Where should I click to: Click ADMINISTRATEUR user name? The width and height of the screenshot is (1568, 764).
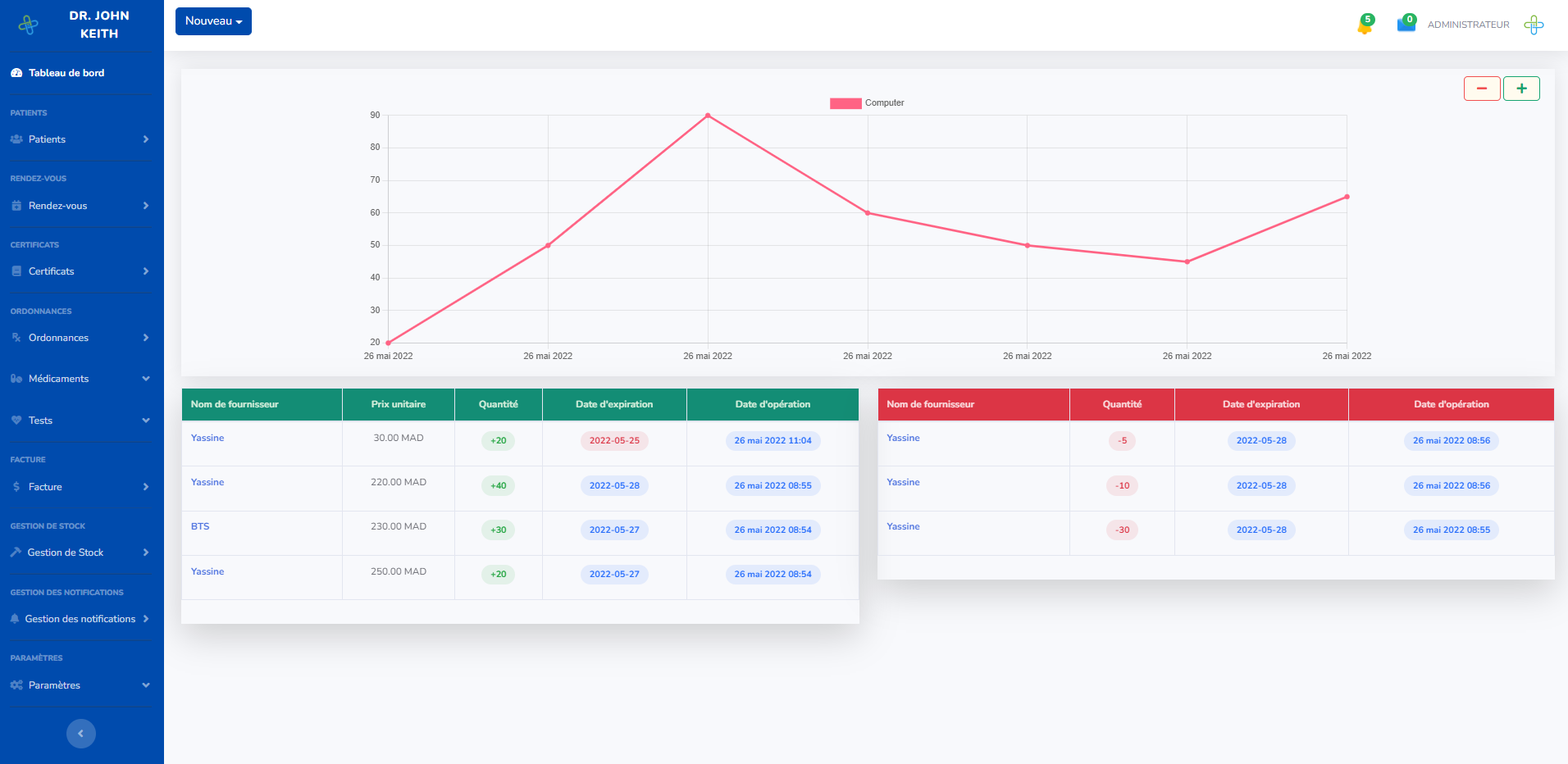[x=1468, y=25]
